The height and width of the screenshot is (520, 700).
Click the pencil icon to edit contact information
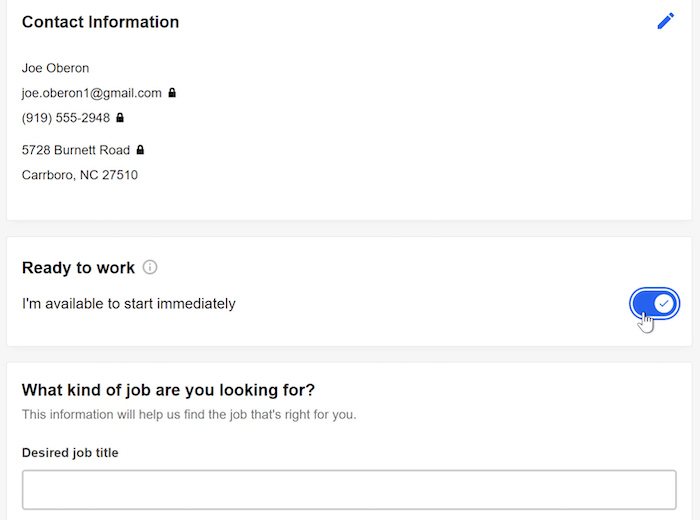(x=665, y=21)
